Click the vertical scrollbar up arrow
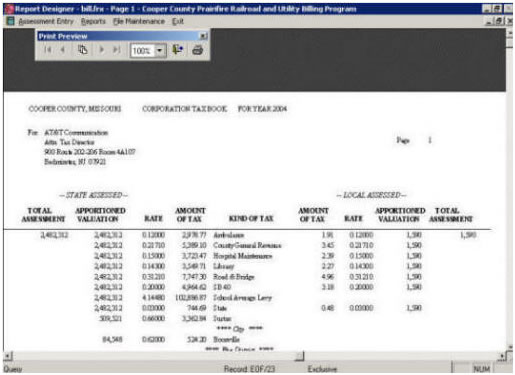The height and width of the screenshot is (375, 515). click(x=509, y=33)
